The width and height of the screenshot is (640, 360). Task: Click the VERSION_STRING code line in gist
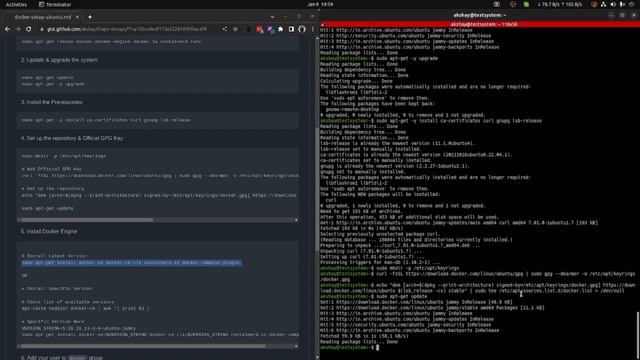(79, 328)
